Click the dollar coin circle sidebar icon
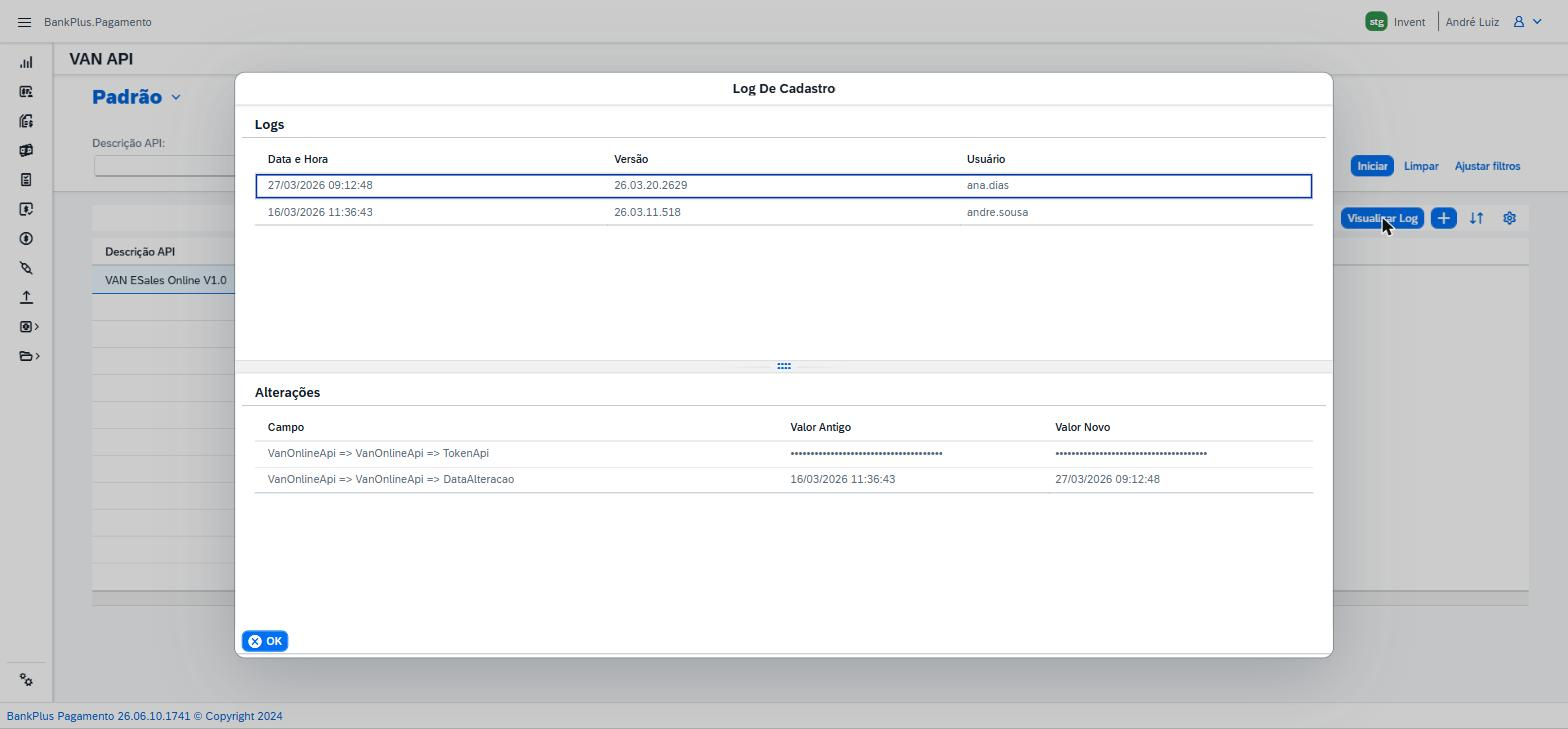The image size is (1568, 729). [26, 239]
